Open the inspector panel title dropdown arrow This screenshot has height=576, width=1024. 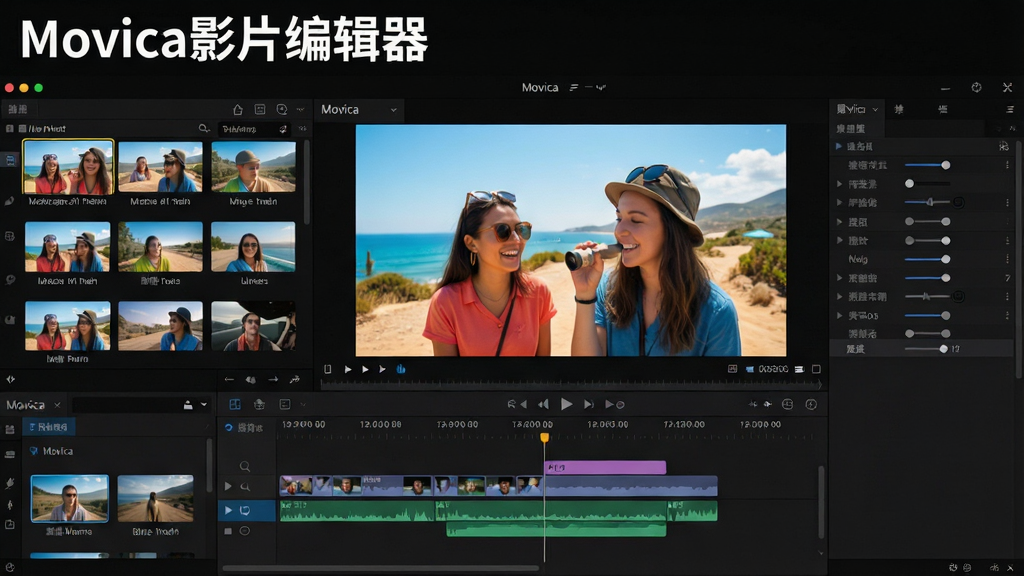click(x=875, y=109)
